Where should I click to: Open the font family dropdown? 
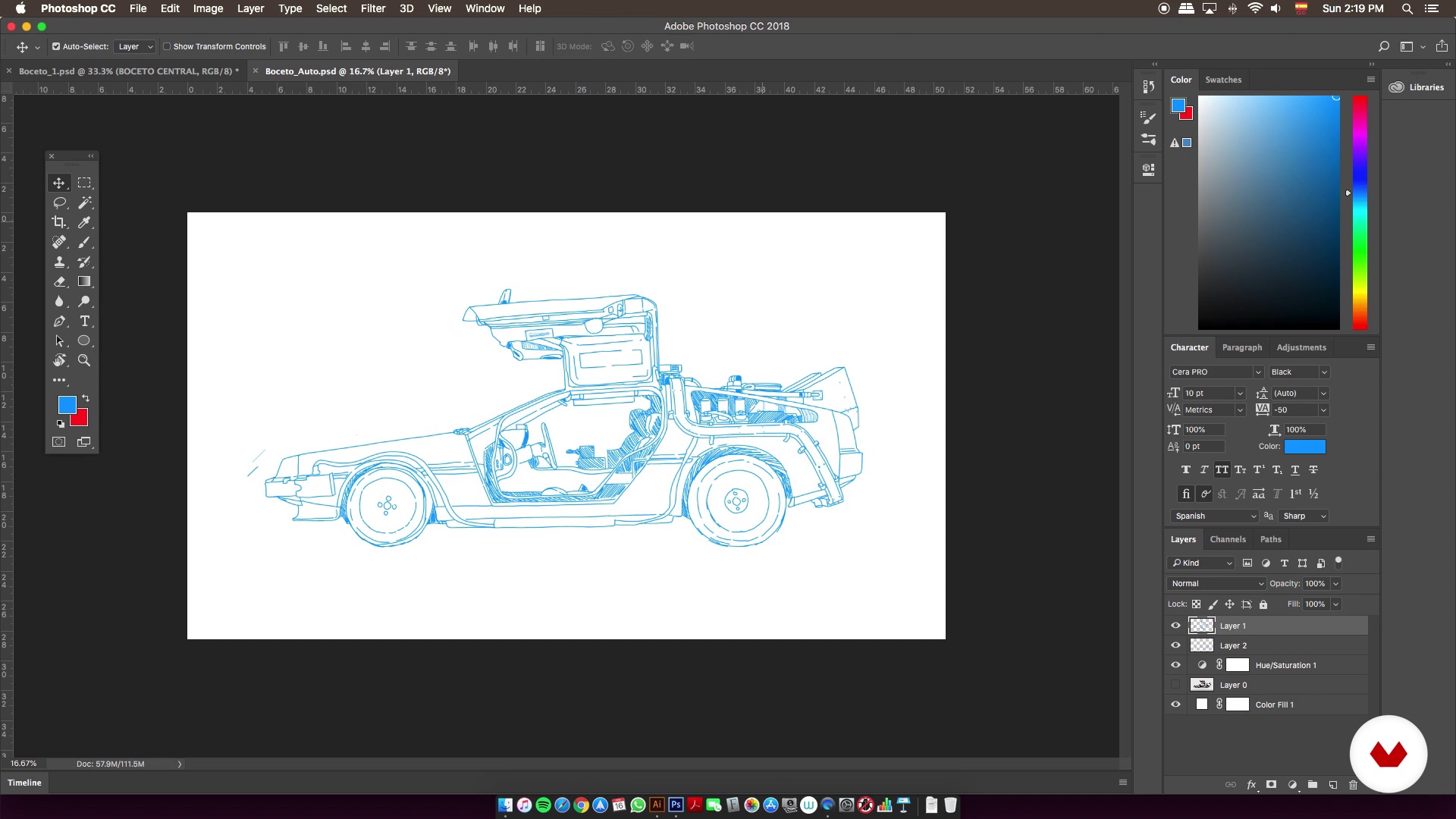point(1216,372)
